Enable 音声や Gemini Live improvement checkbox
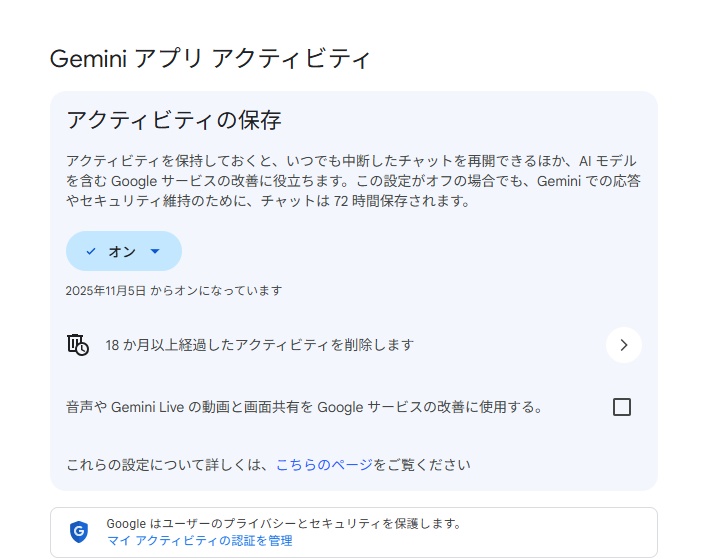 pyautogui.click(x=622, y=407)
